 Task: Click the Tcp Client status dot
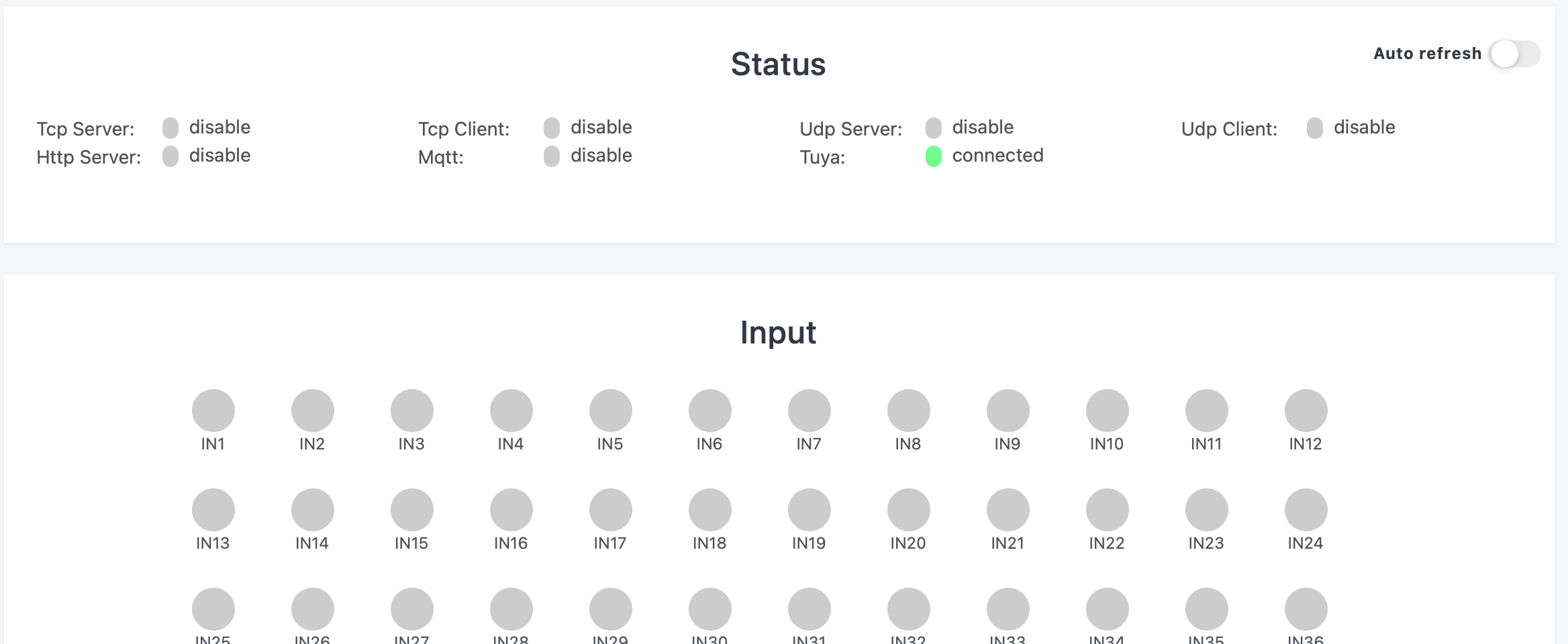point(552,128)
